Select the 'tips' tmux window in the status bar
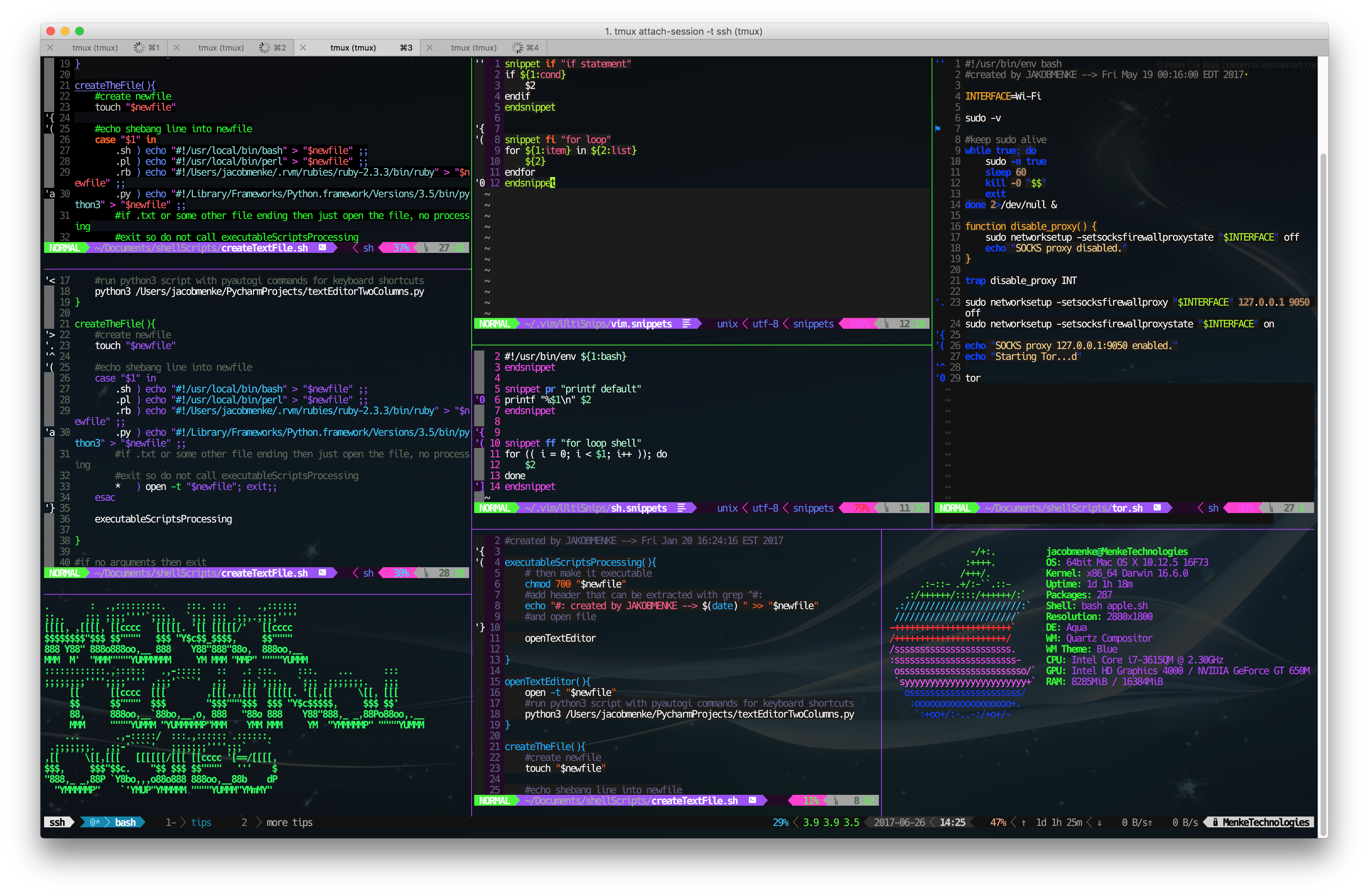This screenshot has height=896, width=1369. [201, 822]
